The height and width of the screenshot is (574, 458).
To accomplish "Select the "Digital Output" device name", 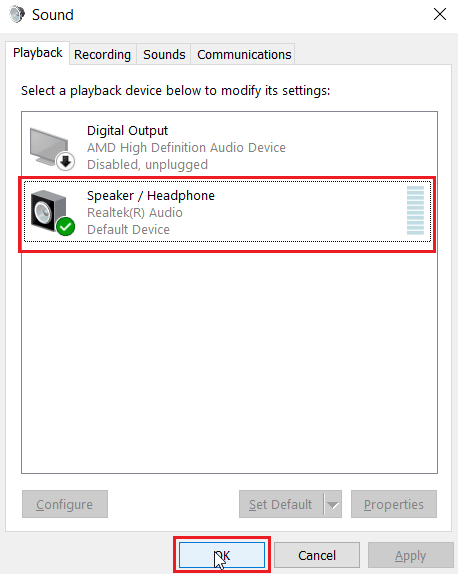I will tap(127, 131).
